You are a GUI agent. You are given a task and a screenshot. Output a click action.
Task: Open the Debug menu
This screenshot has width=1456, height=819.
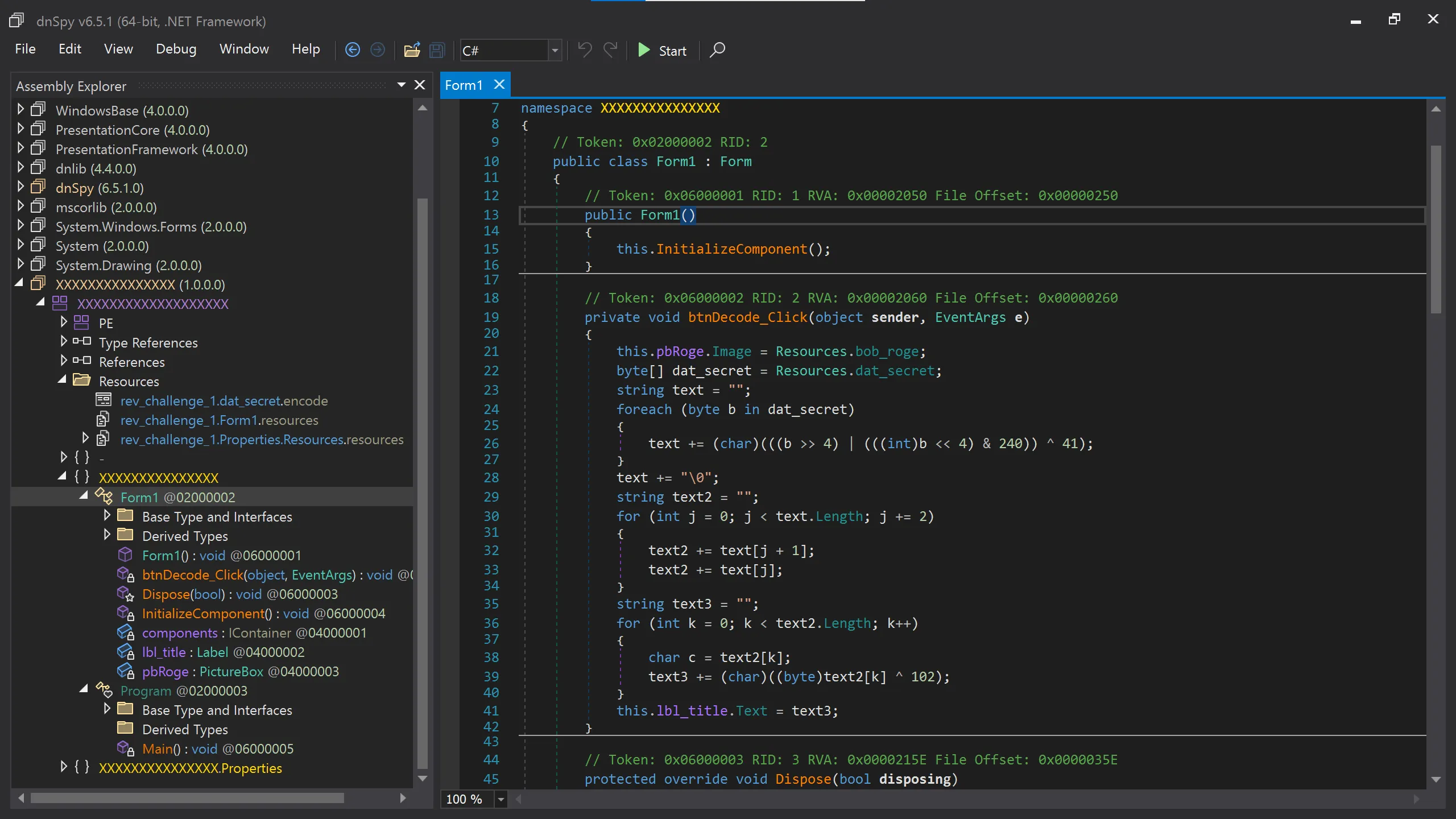[176, 49]
